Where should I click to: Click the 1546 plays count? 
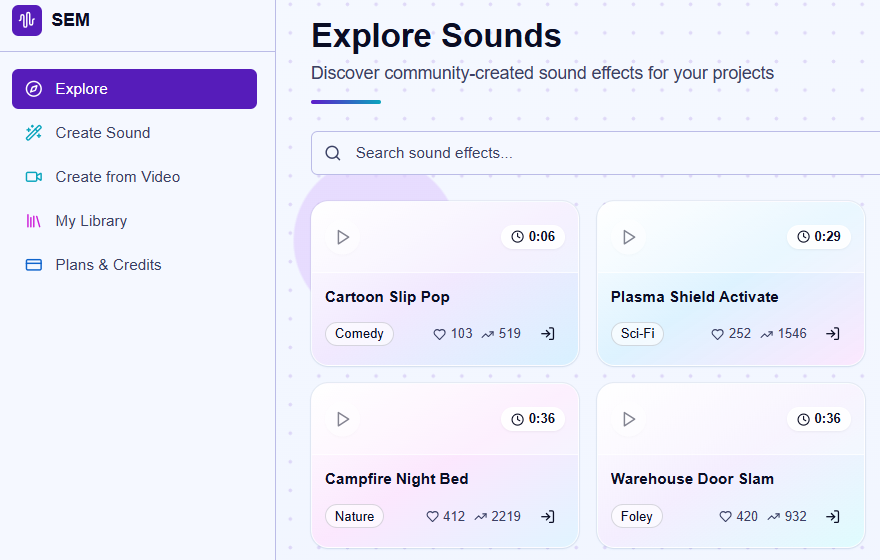pyautogui.click(x=792, y=334)
